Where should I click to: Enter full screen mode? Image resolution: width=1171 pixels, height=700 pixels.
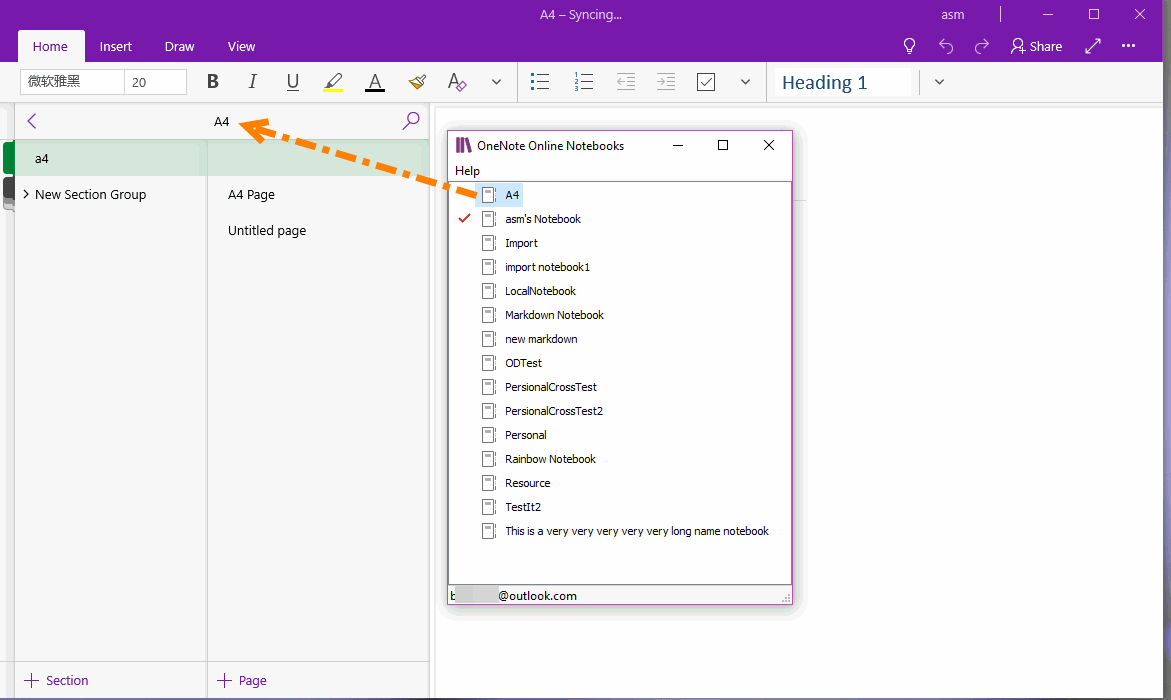click(1093, 46)
